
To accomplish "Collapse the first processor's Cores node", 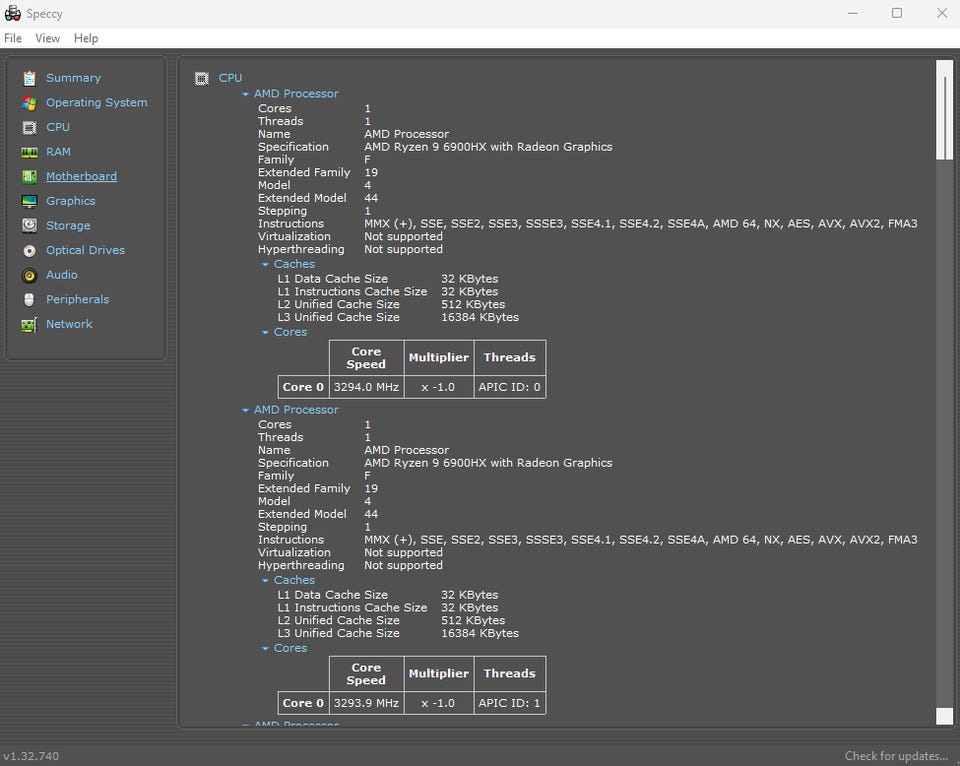I will click(x=265, y=332).
